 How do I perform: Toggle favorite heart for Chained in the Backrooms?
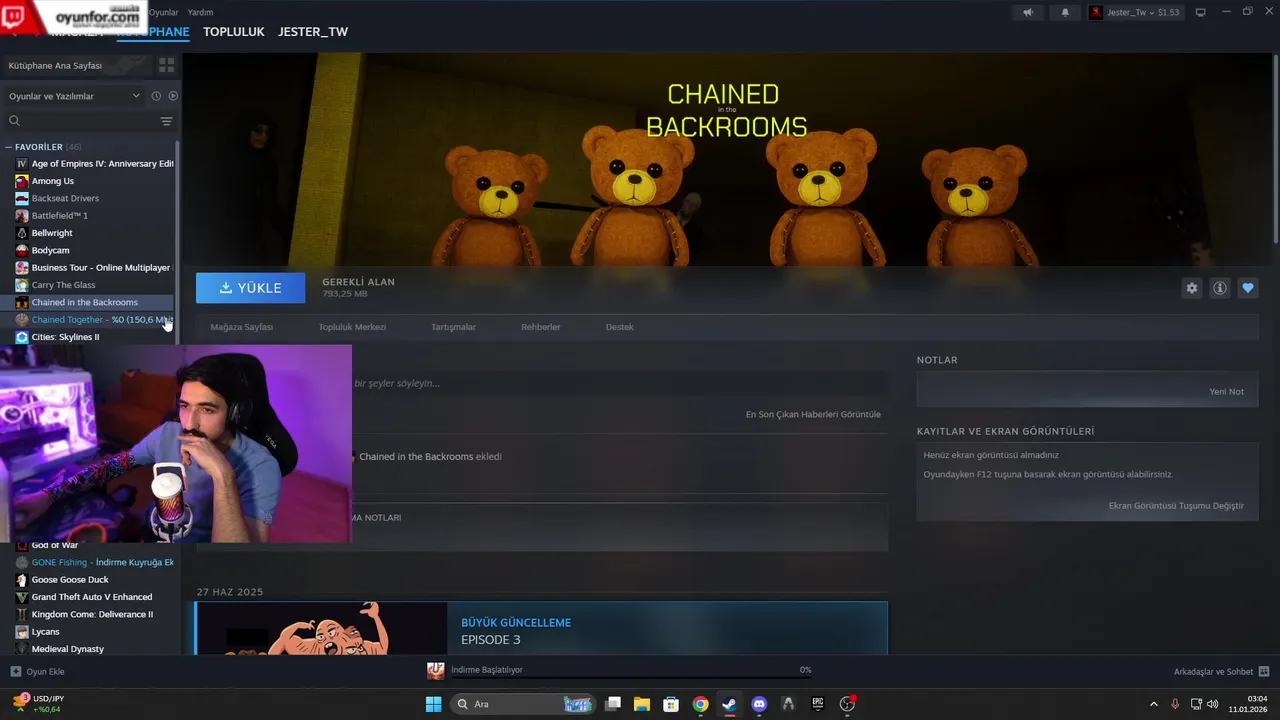[x=1248, y=288]
